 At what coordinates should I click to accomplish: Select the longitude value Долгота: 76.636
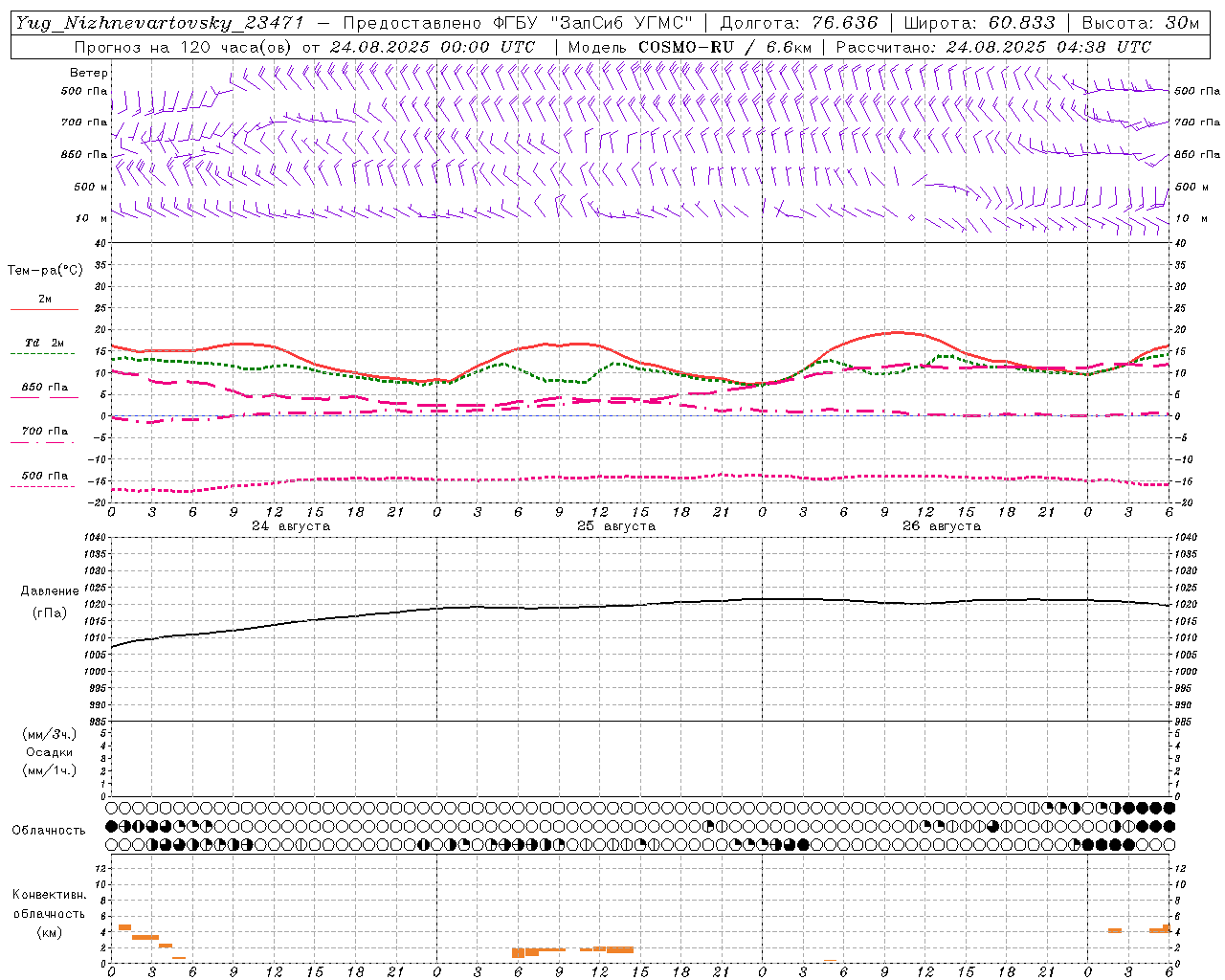click(x=797, y=23)
